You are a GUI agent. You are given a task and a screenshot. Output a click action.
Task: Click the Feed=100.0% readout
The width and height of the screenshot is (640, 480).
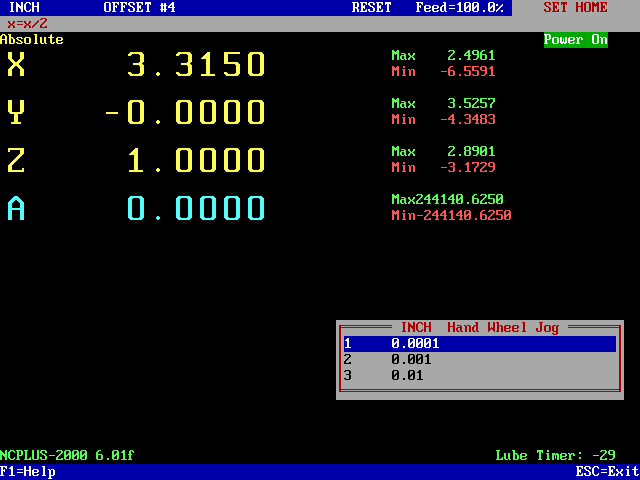[460, 7]
